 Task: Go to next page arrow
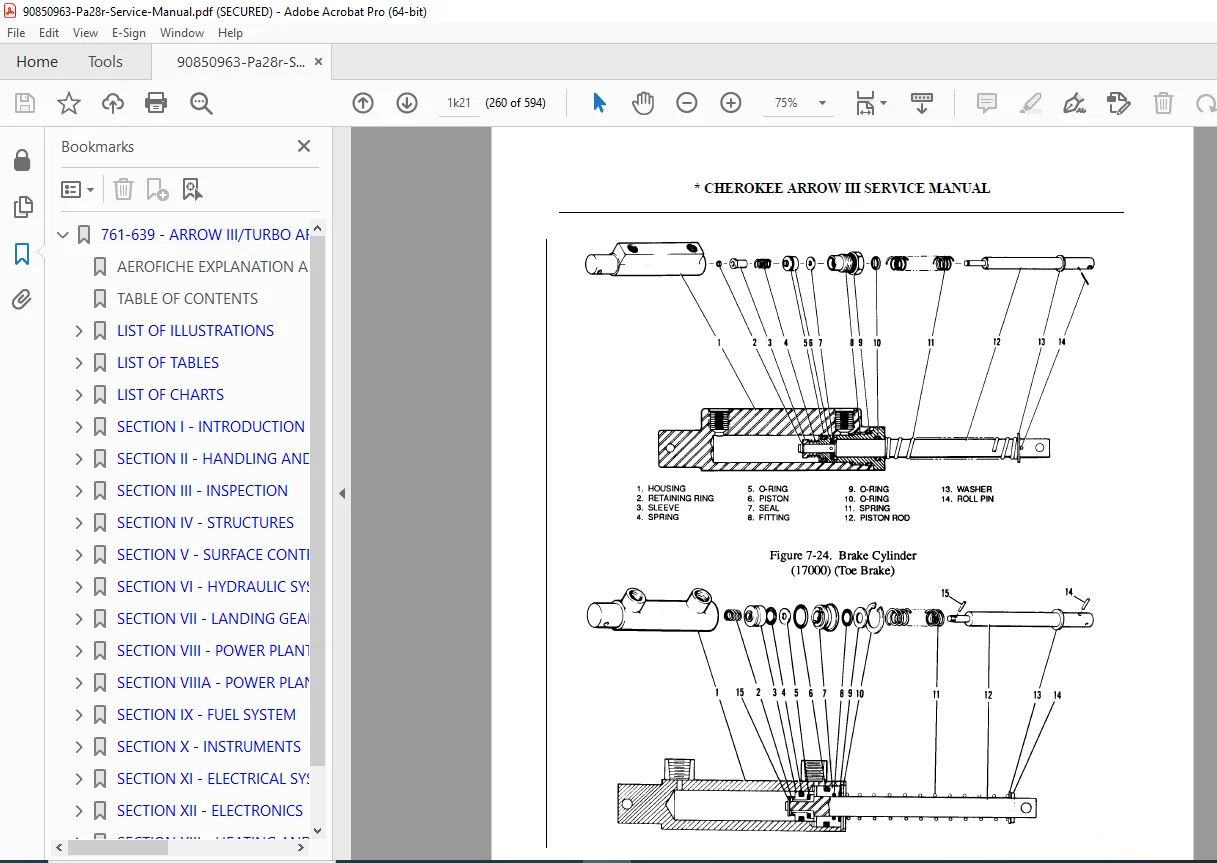pos(407,103)
